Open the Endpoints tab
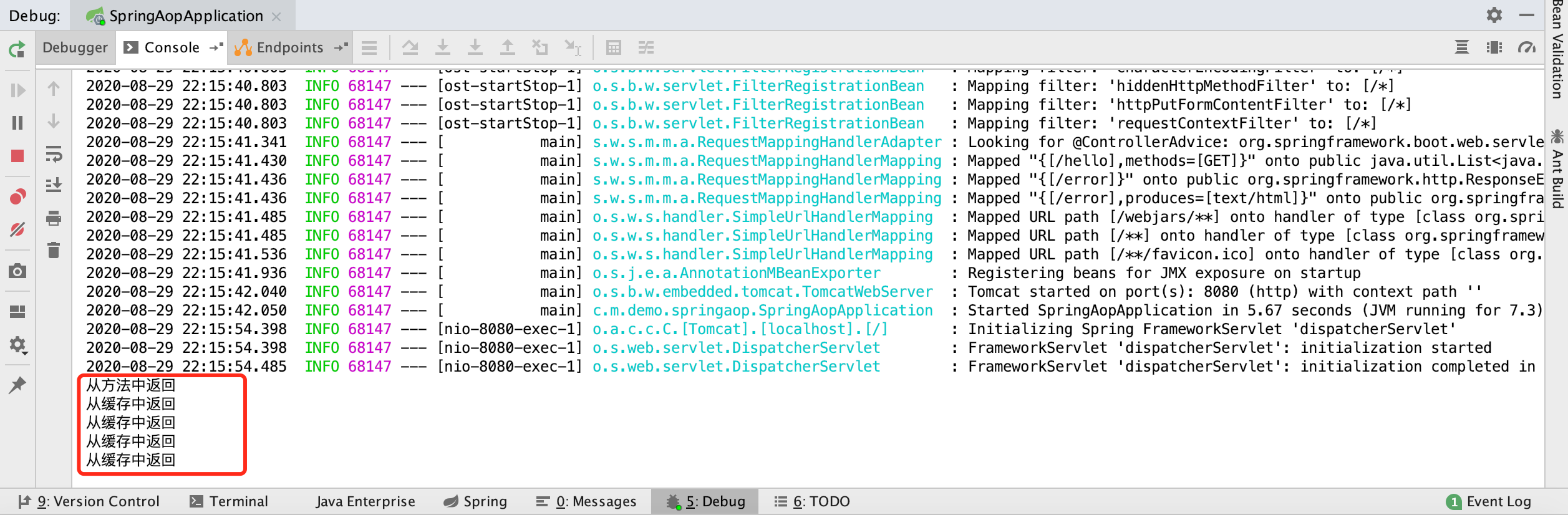 289,47
